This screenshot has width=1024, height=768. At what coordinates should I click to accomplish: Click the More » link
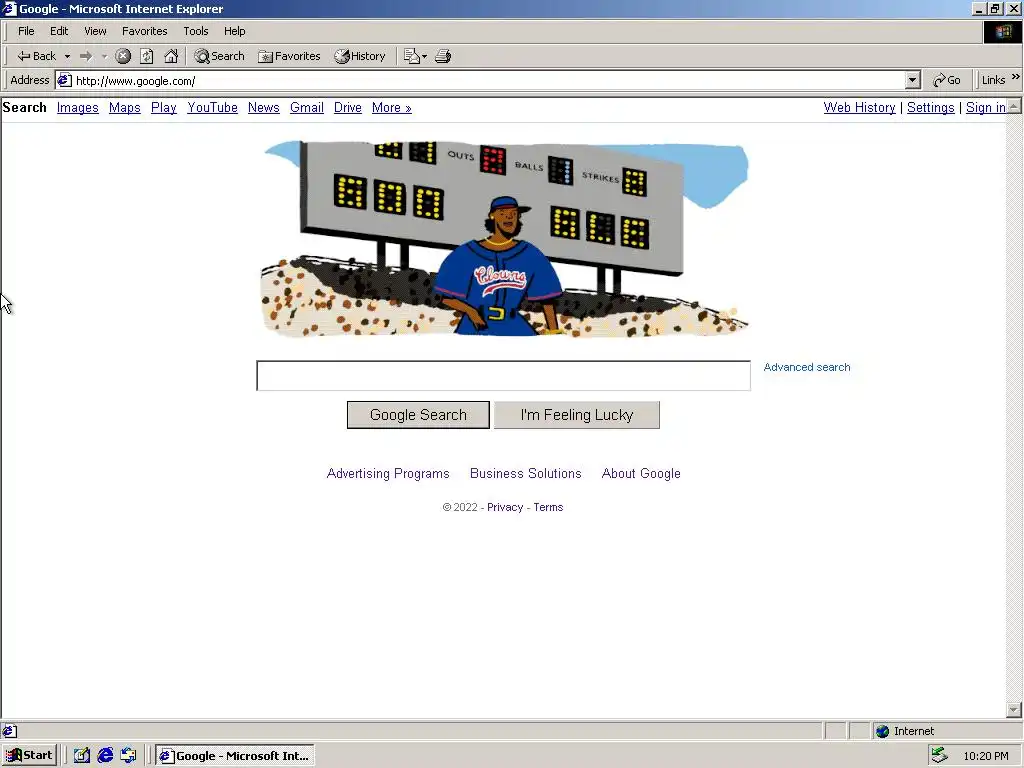pos(392,108)
